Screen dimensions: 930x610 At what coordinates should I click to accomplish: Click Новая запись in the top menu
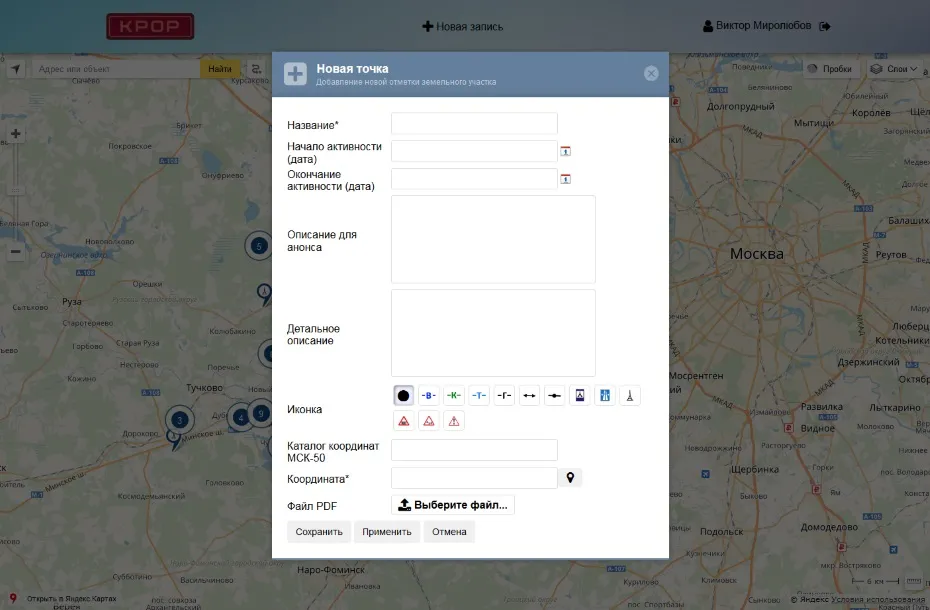463,27
